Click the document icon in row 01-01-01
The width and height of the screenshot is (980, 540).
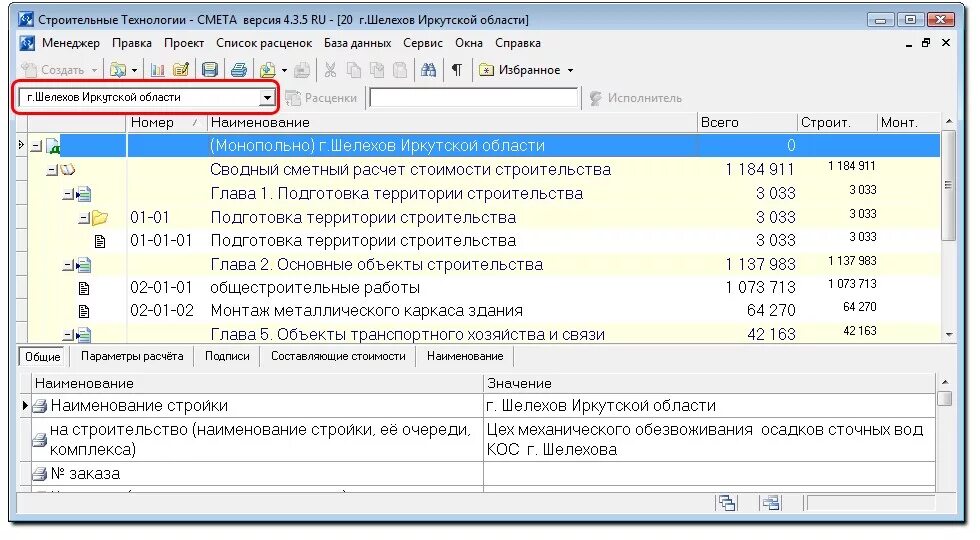pyautogui.click(x=100, y=241)
